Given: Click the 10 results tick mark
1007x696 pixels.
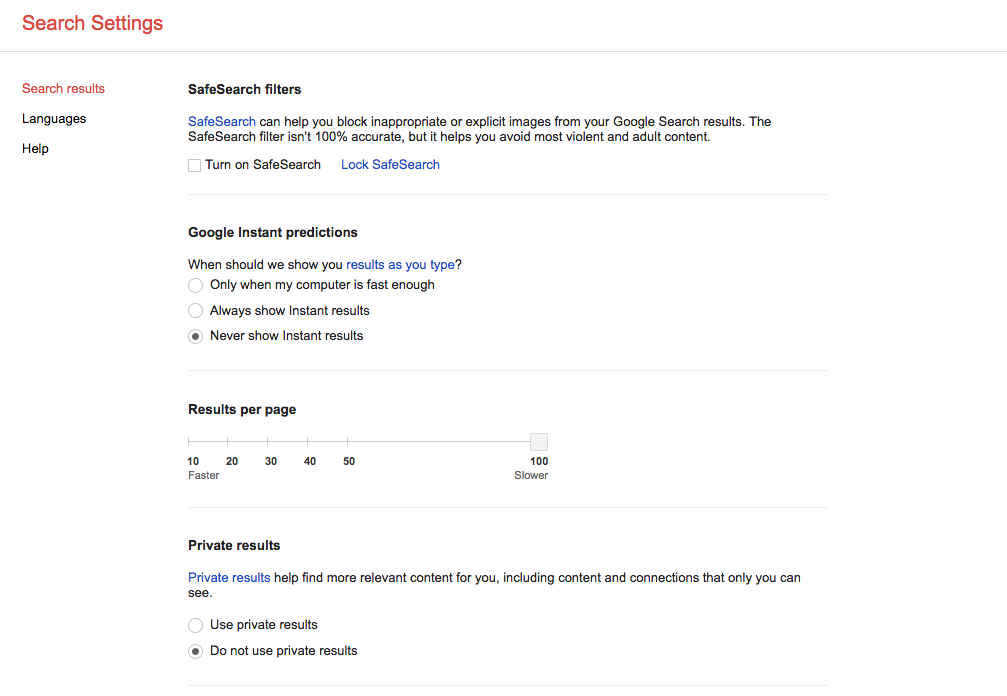Looking at the screenshot, I should tap(192, 440).
